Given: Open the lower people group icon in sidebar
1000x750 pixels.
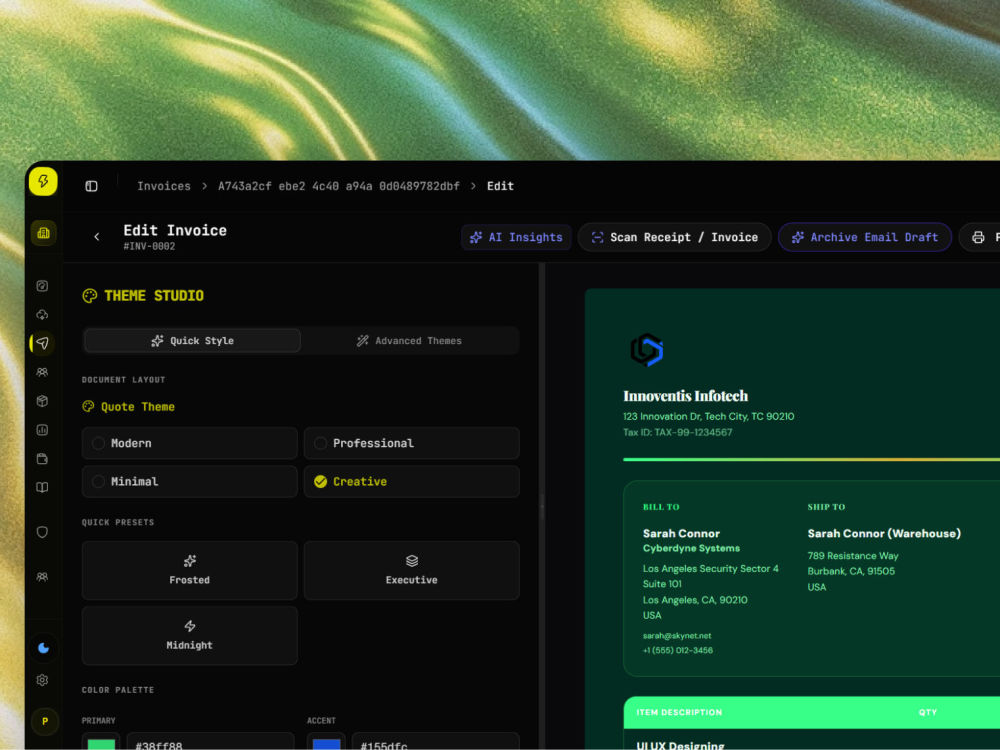Looking at the screenshot, I should coord(42,577).
